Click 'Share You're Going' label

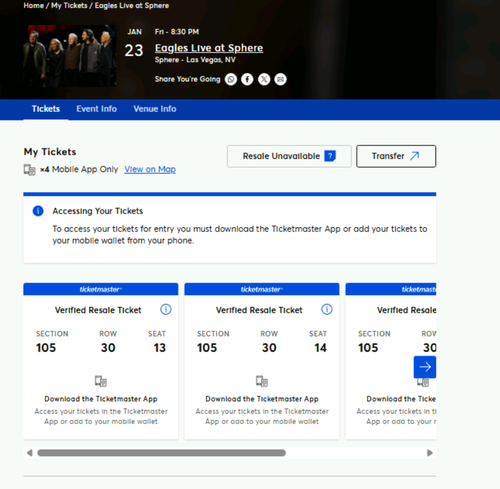(x=187, y=79)
